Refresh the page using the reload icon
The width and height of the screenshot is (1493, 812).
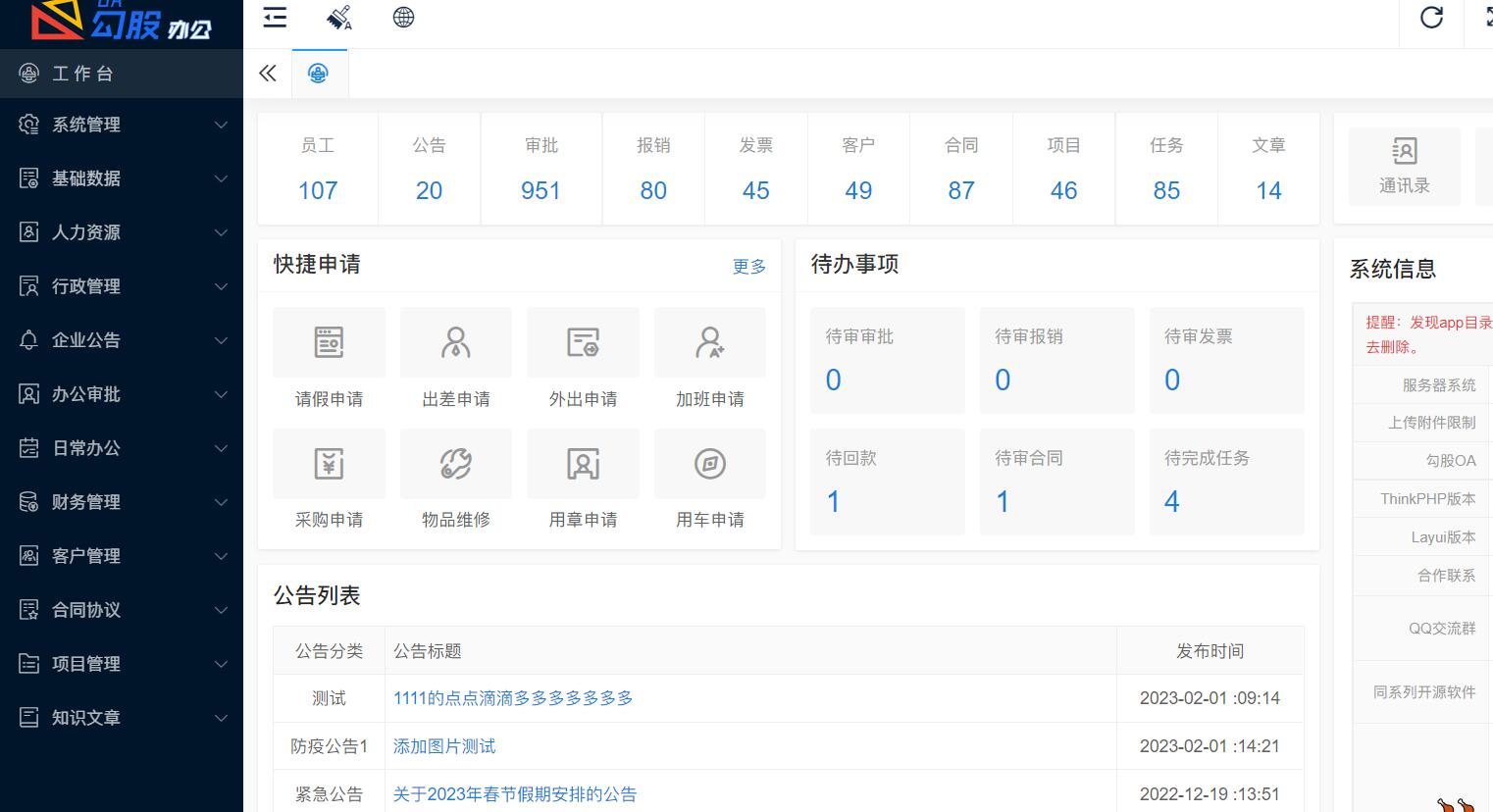coord(1431,17)
